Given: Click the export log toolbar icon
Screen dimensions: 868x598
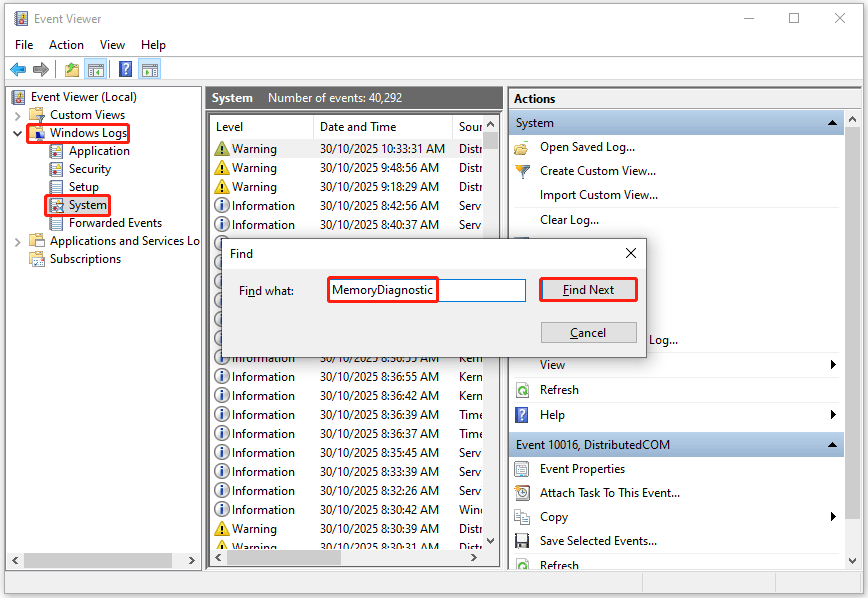Looking at the screenshot, I should (70, 69).
